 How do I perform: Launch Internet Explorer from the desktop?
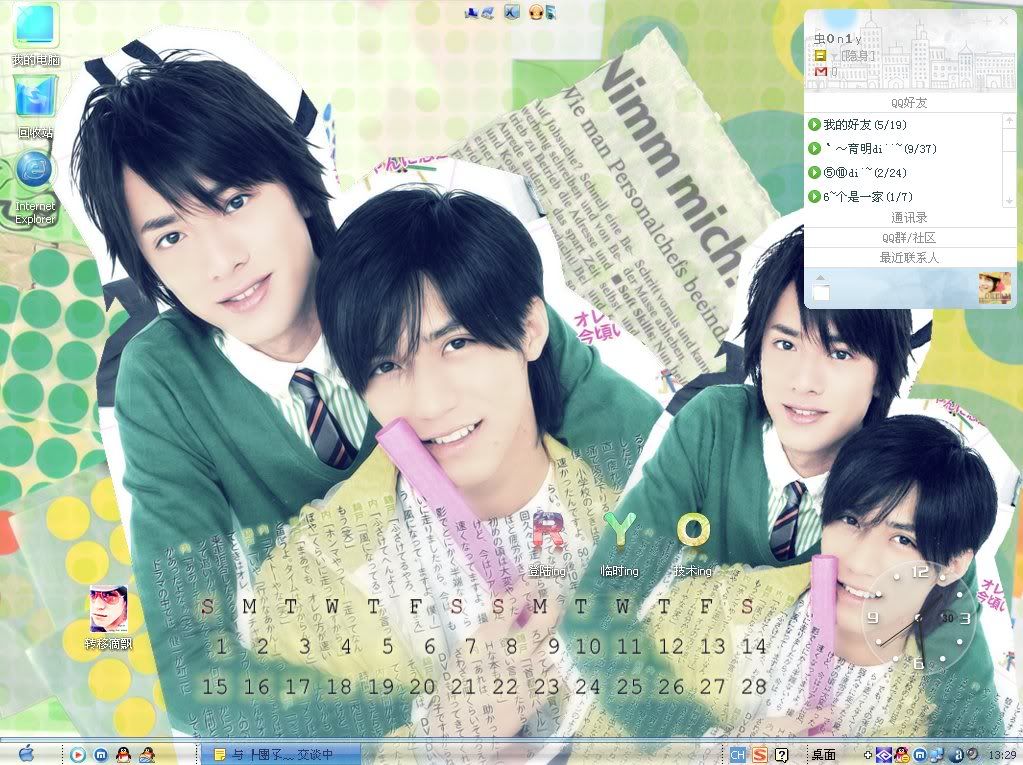pos(35,172)
